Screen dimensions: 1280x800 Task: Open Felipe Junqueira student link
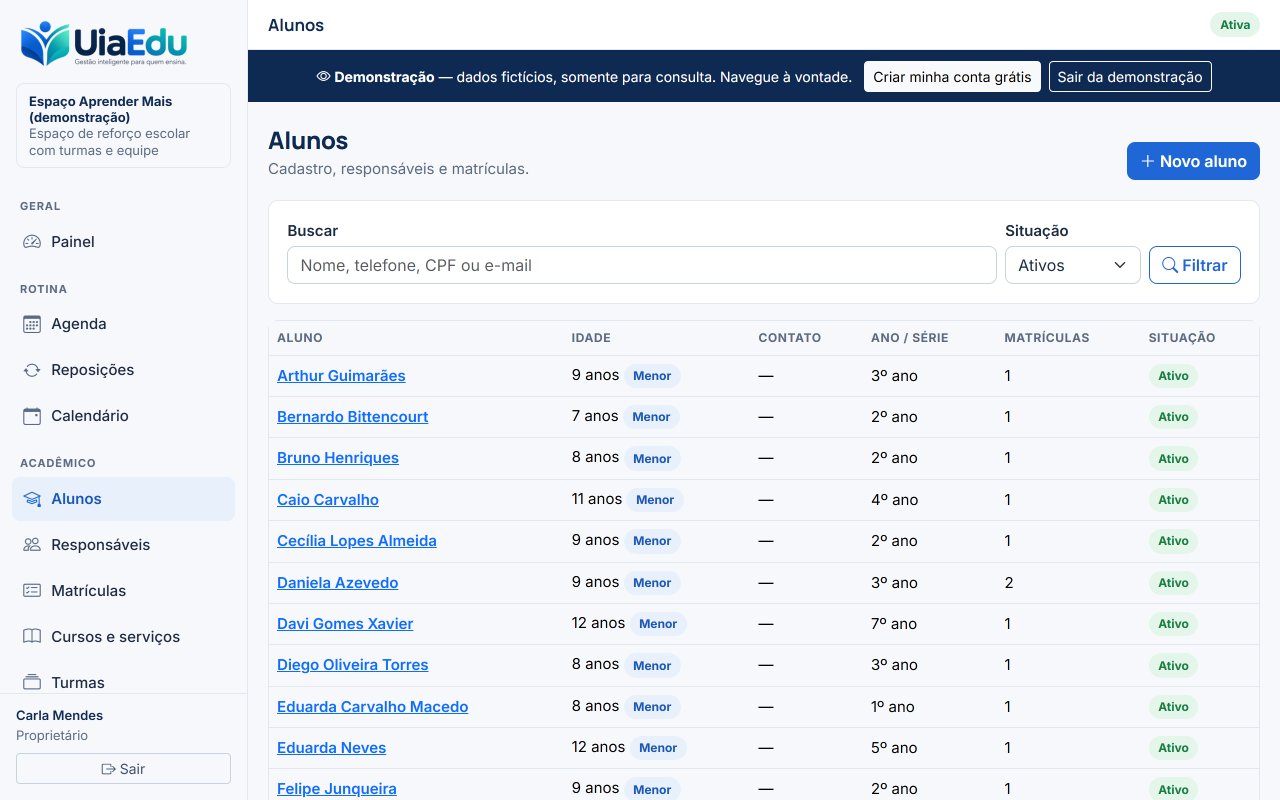click(337, 789)
